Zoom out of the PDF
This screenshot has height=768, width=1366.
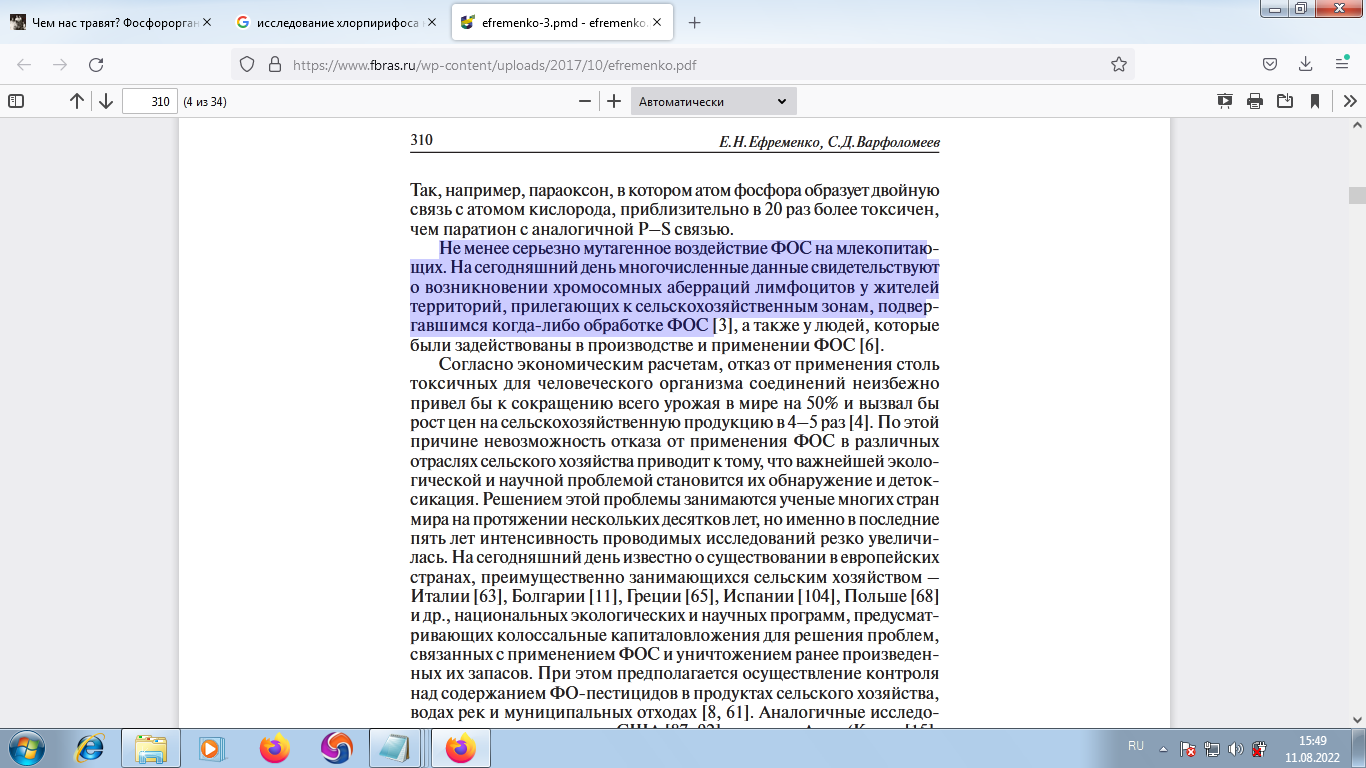585,101
